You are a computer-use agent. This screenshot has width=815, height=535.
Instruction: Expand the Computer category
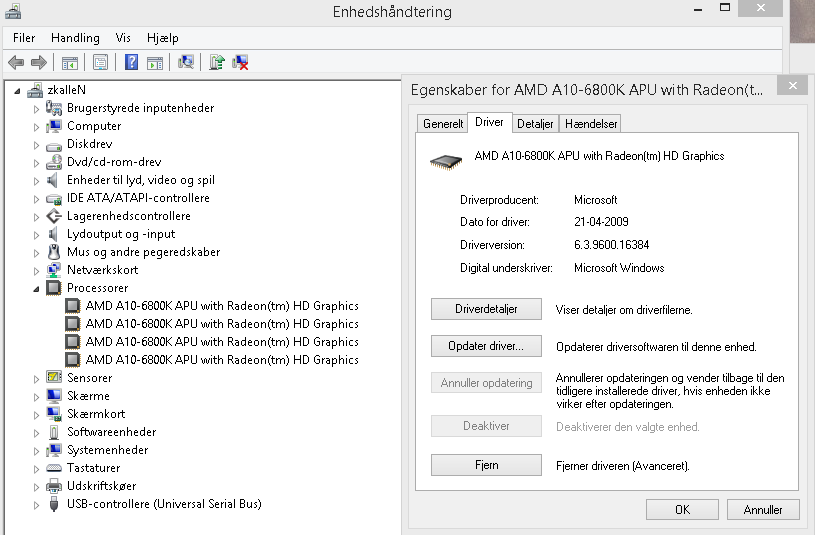click(x=36, y=127)
